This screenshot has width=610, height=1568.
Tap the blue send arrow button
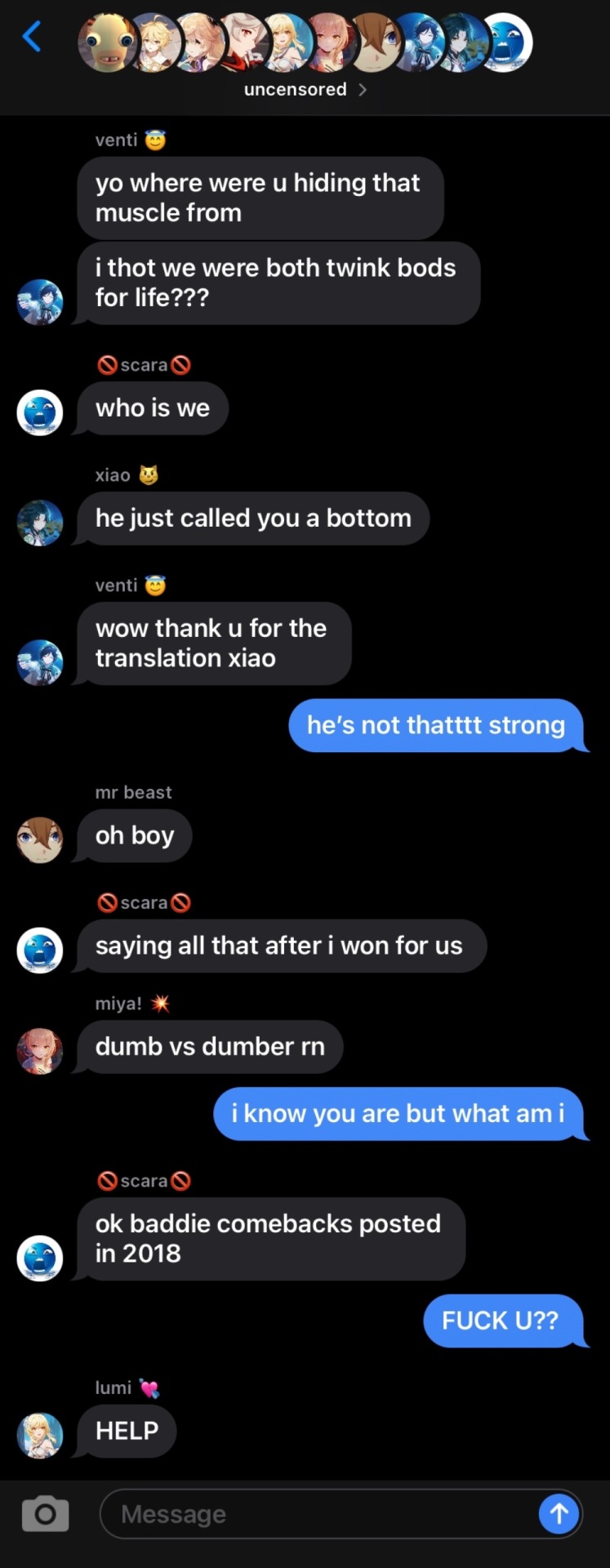(559, 1513)
